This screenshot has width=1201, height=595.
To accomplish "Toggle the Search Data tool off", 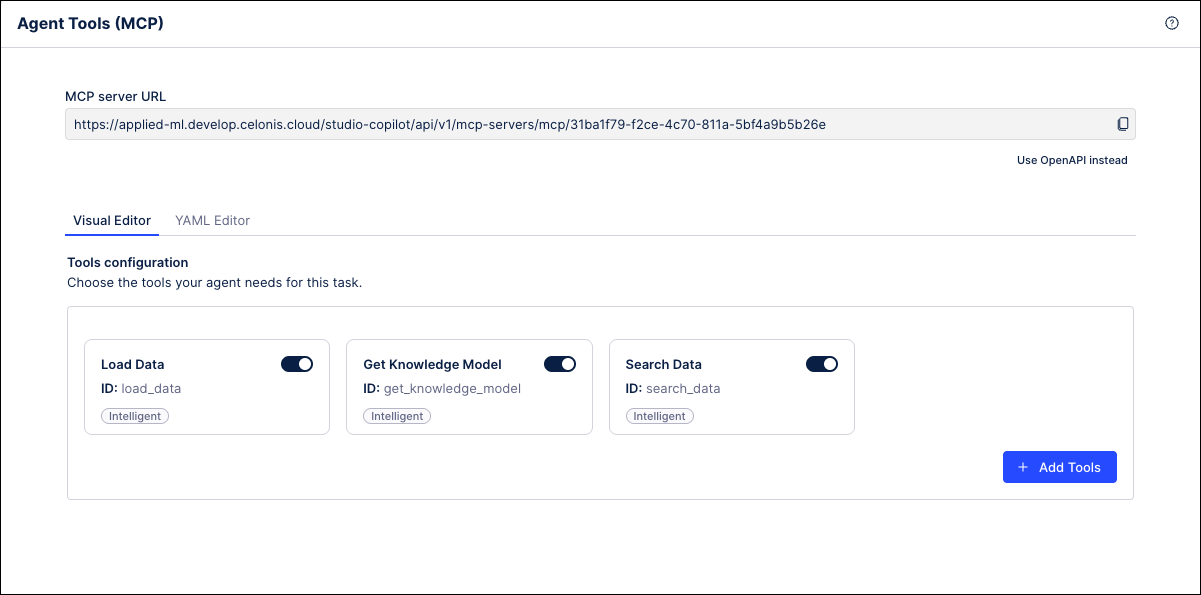I will (822, 364).
